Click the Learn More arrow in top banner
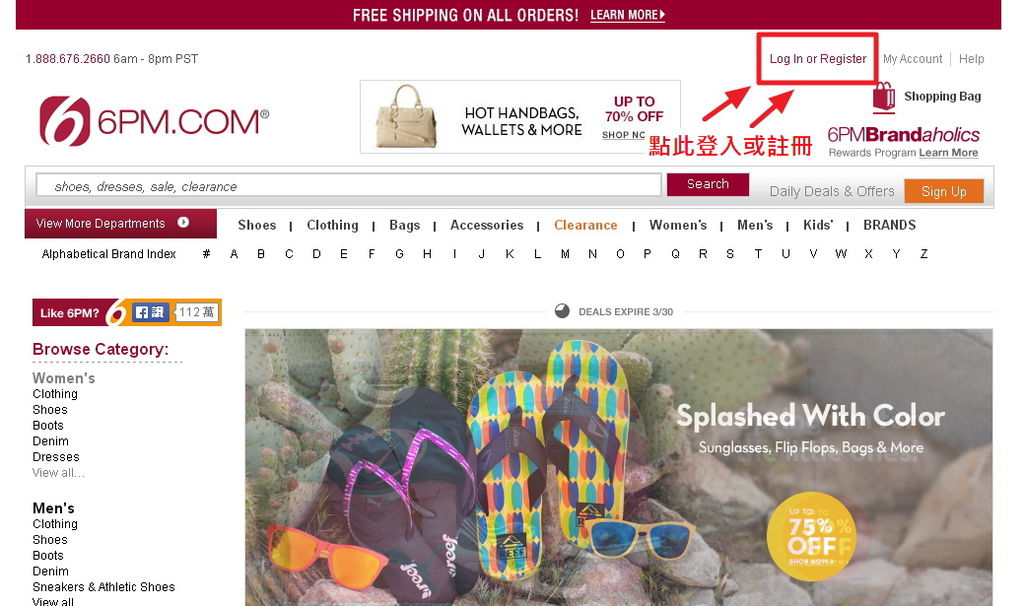The image size is (1024, 606). pyautogui.click(x=662, y=14)
